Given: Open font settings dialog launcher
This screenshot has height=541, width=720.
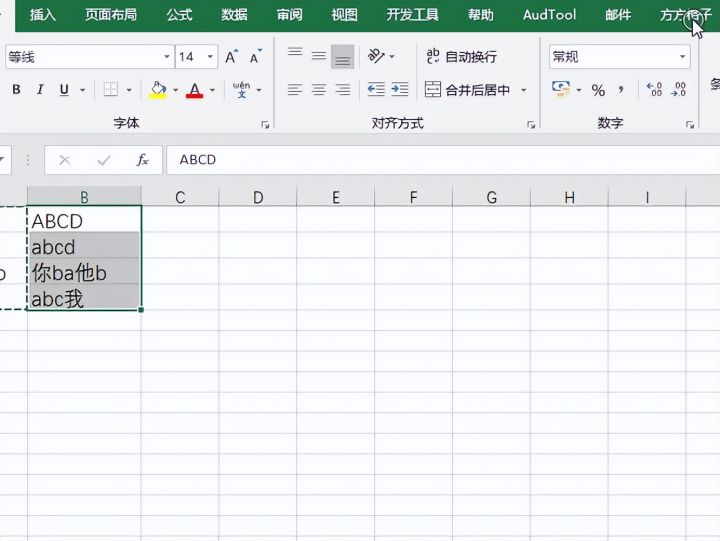Looking at the screenshot, I should (x=265, y=124).
